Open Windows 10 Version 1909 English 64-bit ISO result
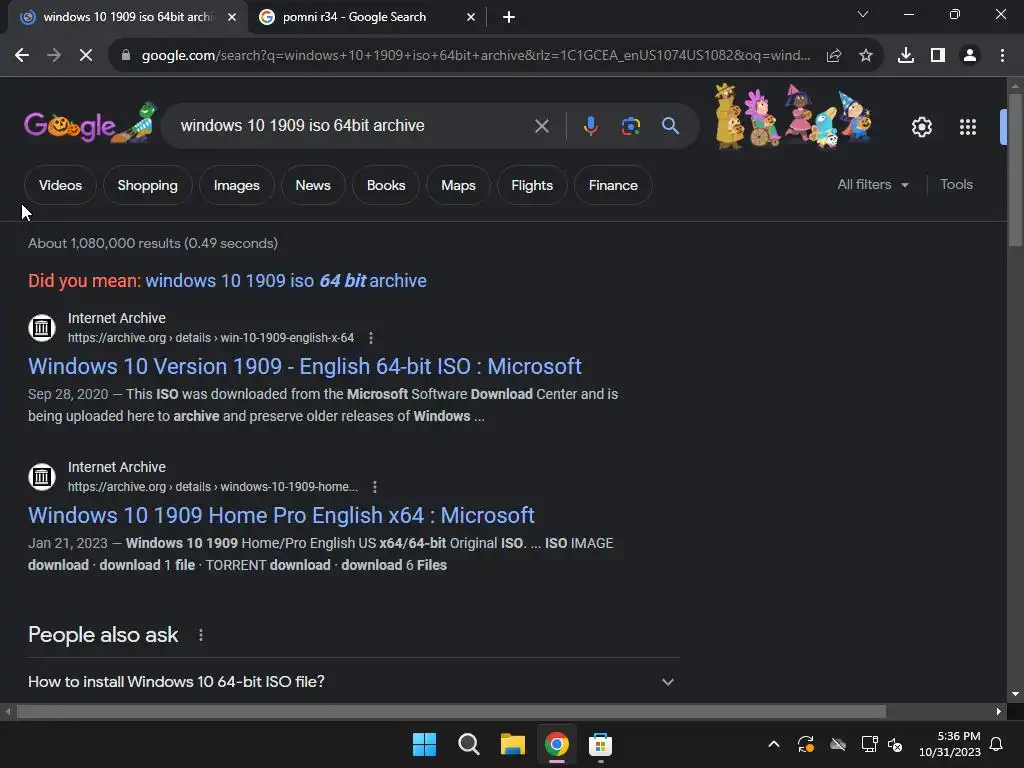The width and height of the screenshot is (1024, 768). (304, 366)
